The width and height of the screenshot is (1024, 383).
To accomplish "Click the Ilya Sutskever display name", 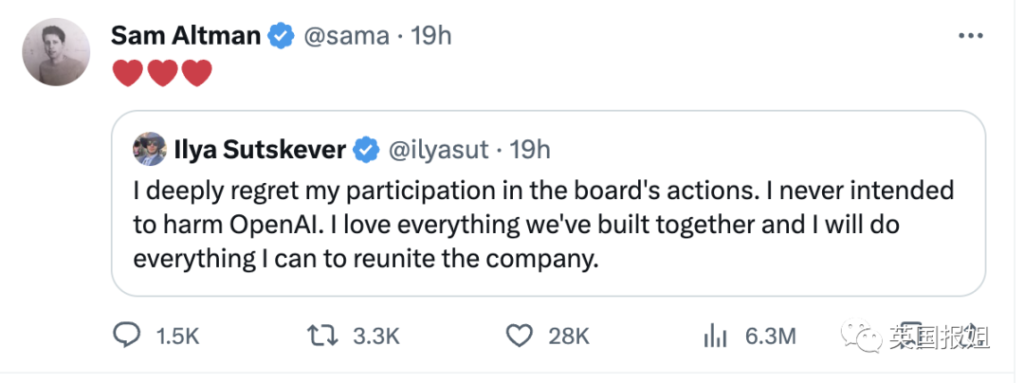I will (x=260, y=151).
